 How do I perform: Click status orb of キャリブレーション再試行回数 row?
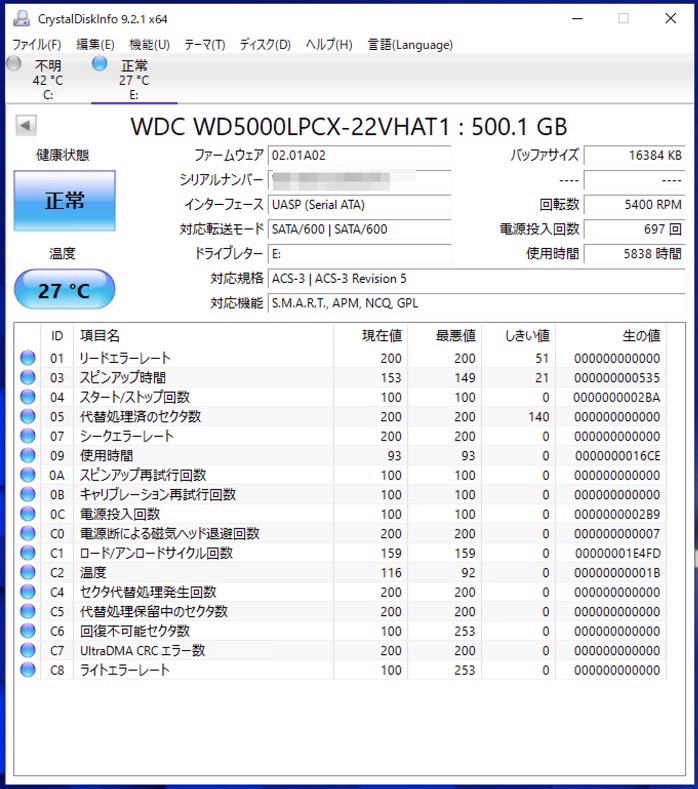tap(28, 494)
